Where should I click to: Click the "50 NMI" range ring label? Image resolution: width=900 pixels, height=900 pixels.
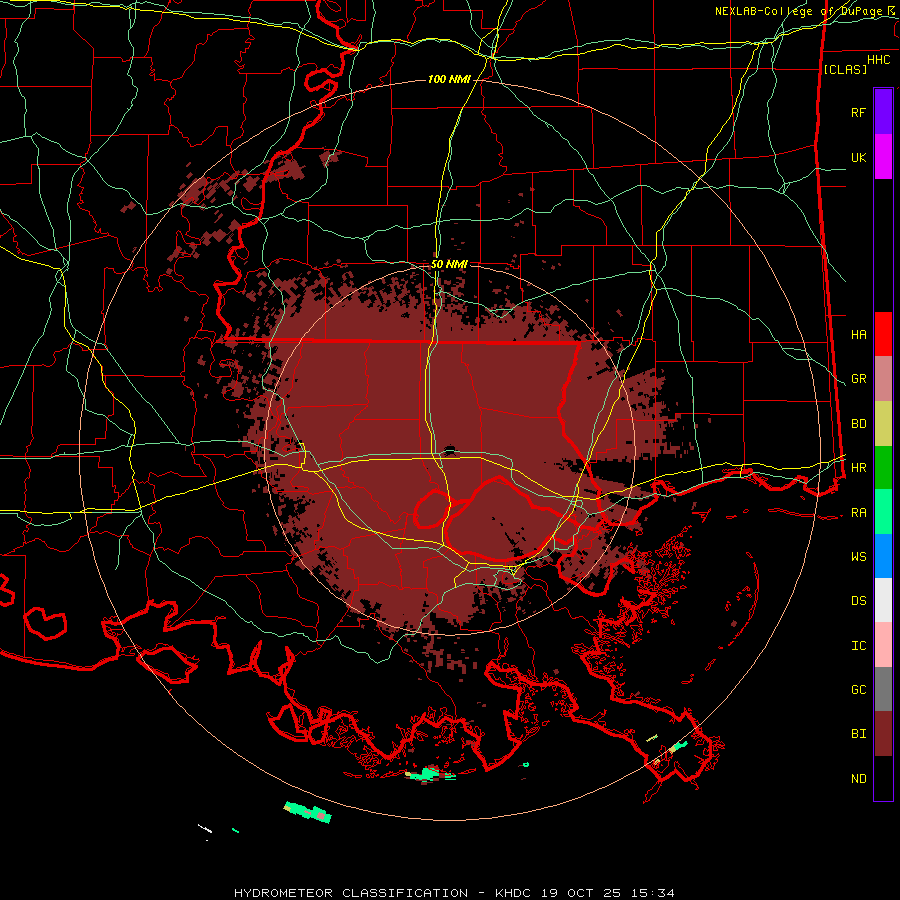[449, 264]
